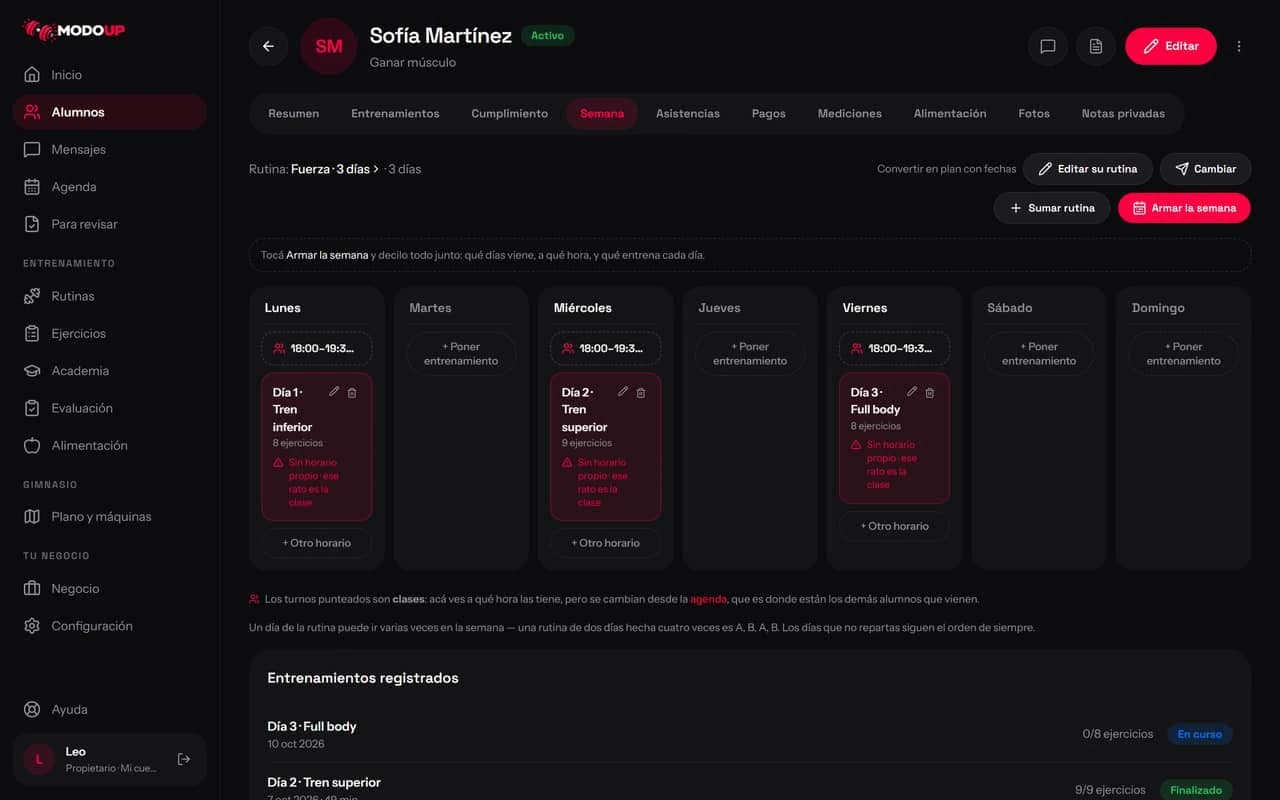Open Ayuda in the sidebar
The width and height of the screenshot is (1280, 800).
(110, 710)
